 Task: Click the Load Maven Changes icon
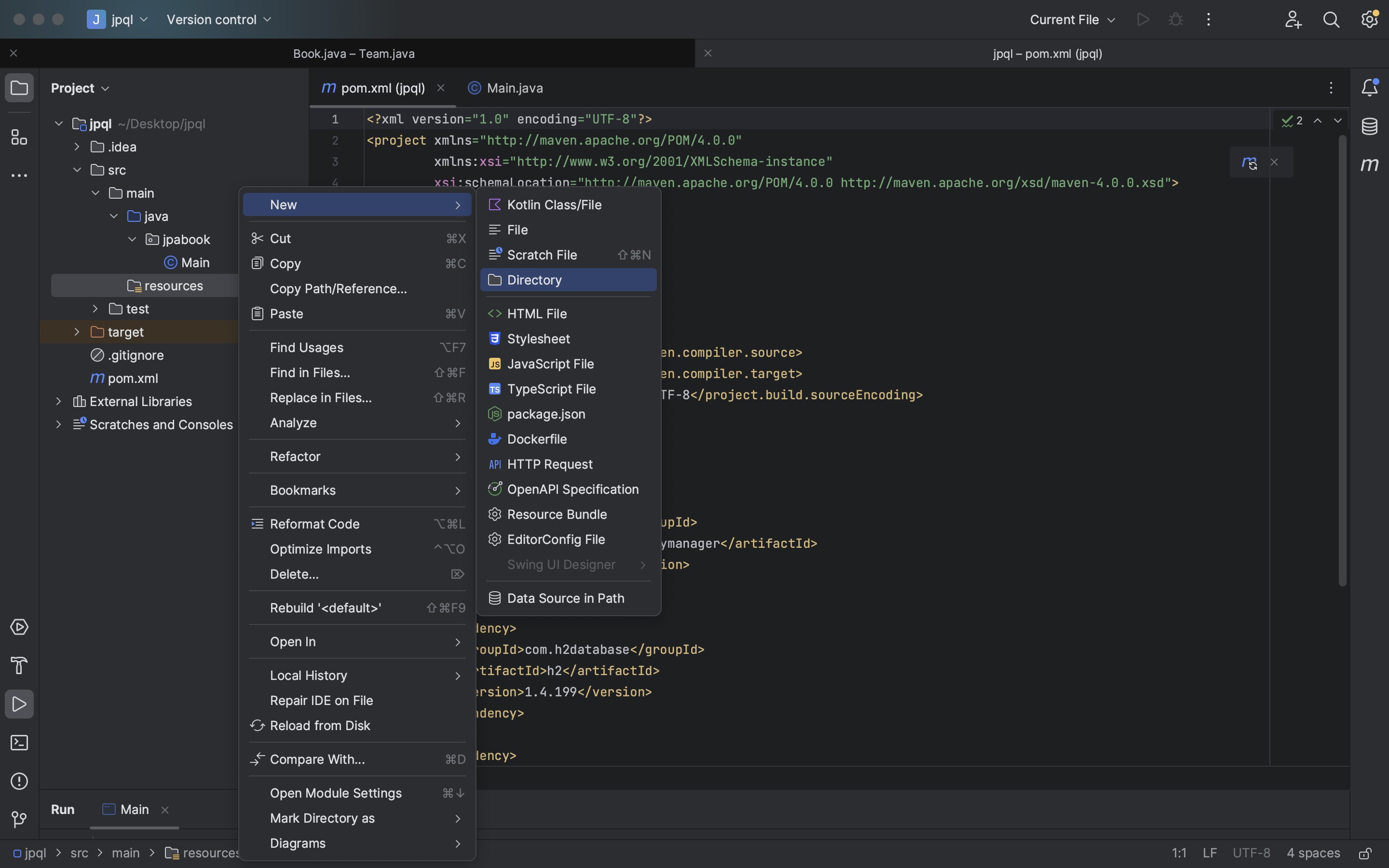coord(1249,163)
